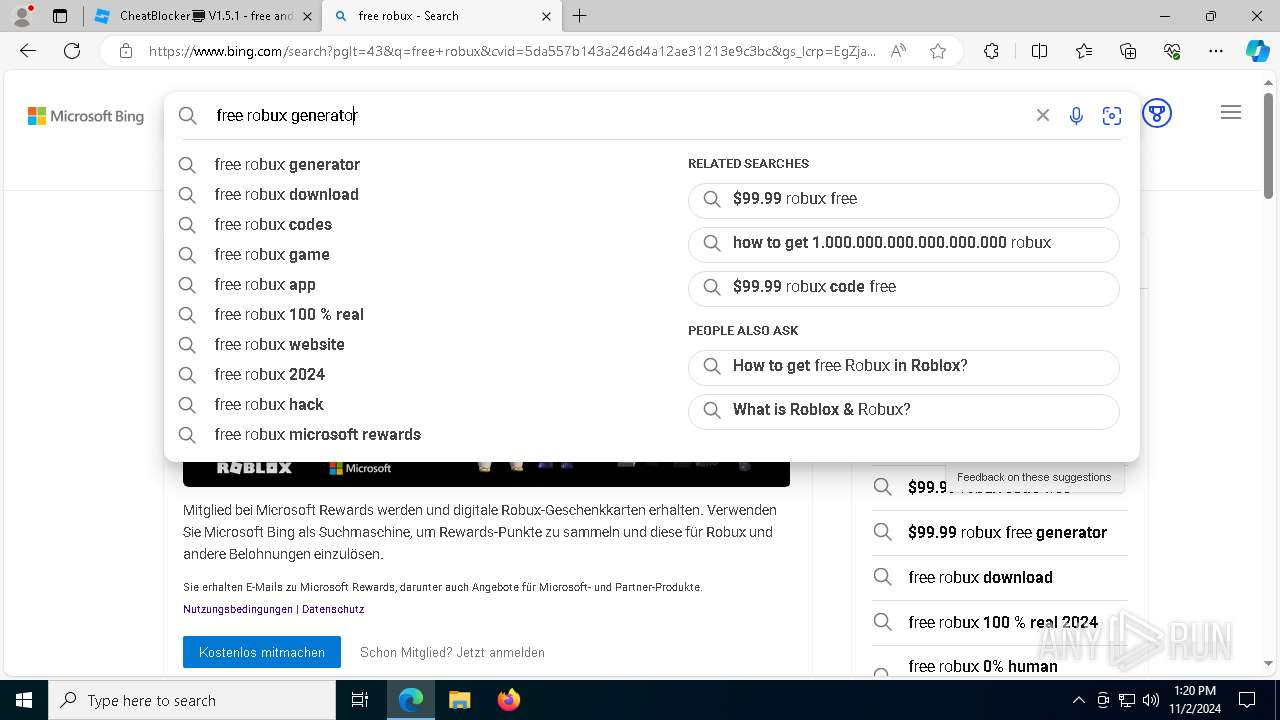Screen dimensions: 1280x720
Task: Toggle split screen view
Action: click(x=1039, y=51)
